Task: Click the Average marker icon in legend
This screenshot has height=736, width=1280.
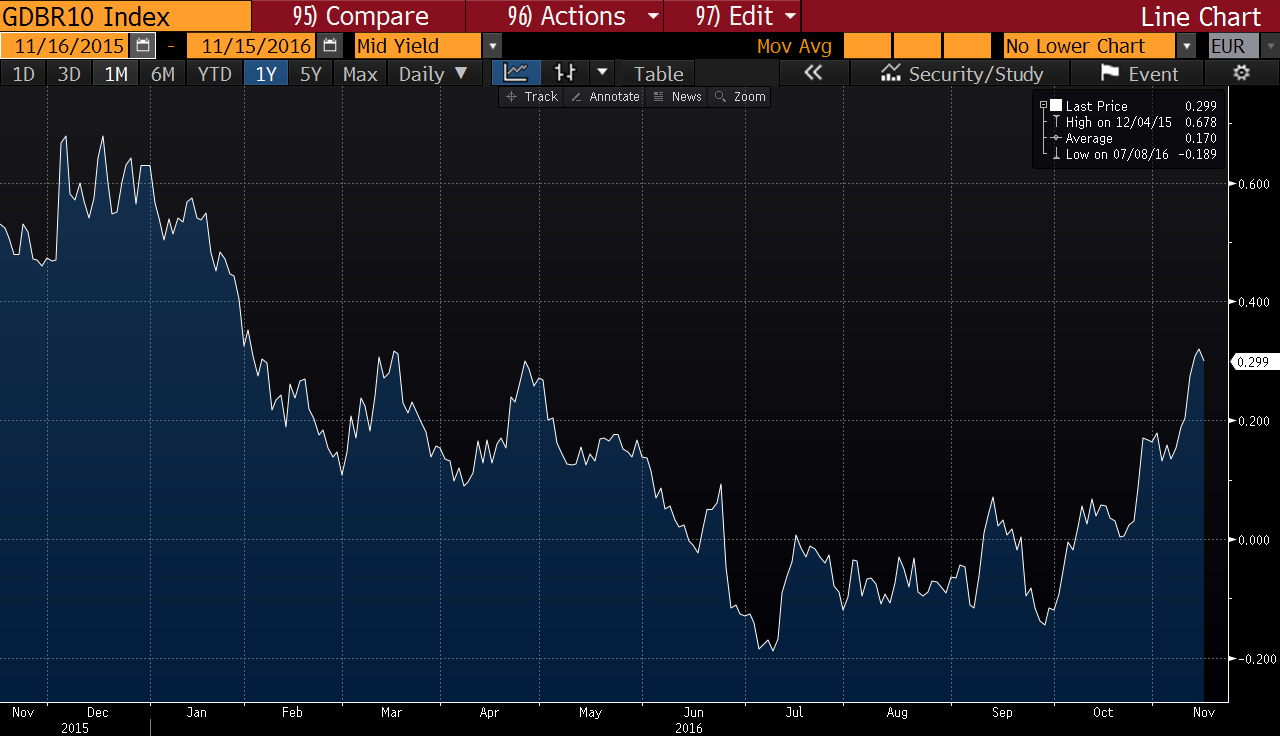Action: click(1056, 138)
